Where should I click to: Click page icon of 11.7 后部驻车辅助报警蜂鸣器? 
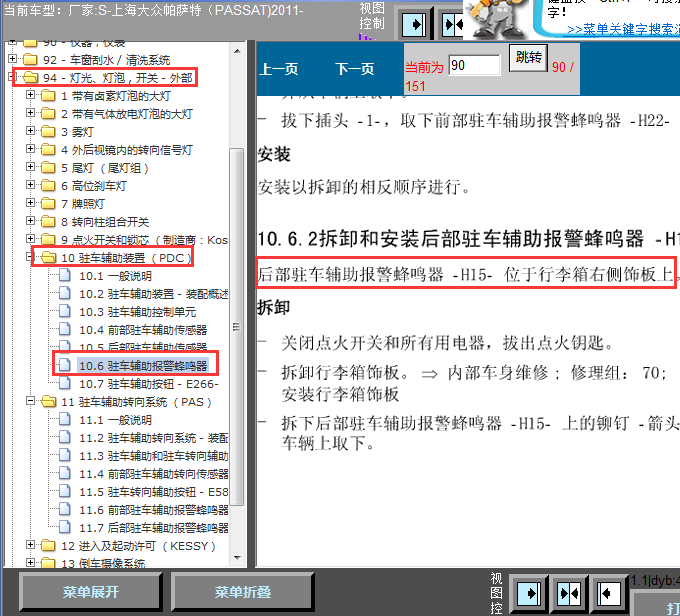(65, 528)
